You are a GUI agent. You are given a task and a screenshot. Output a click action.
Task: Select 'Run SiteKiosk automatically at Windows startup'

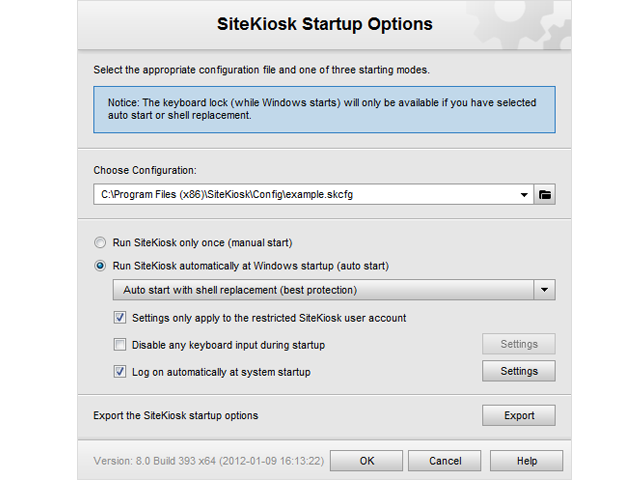tap(100, 266)
